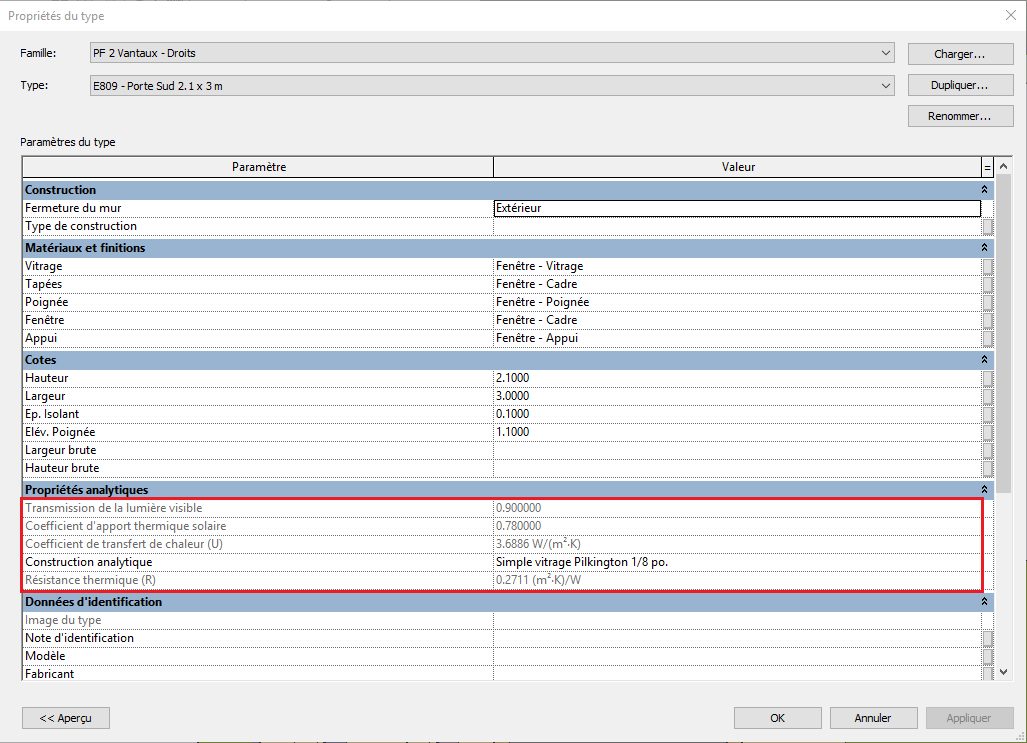The height and width of the screenshot is (743, 1027).
Task: Click associate parameter button for Vitrage row
Action: tap(988, 266)
